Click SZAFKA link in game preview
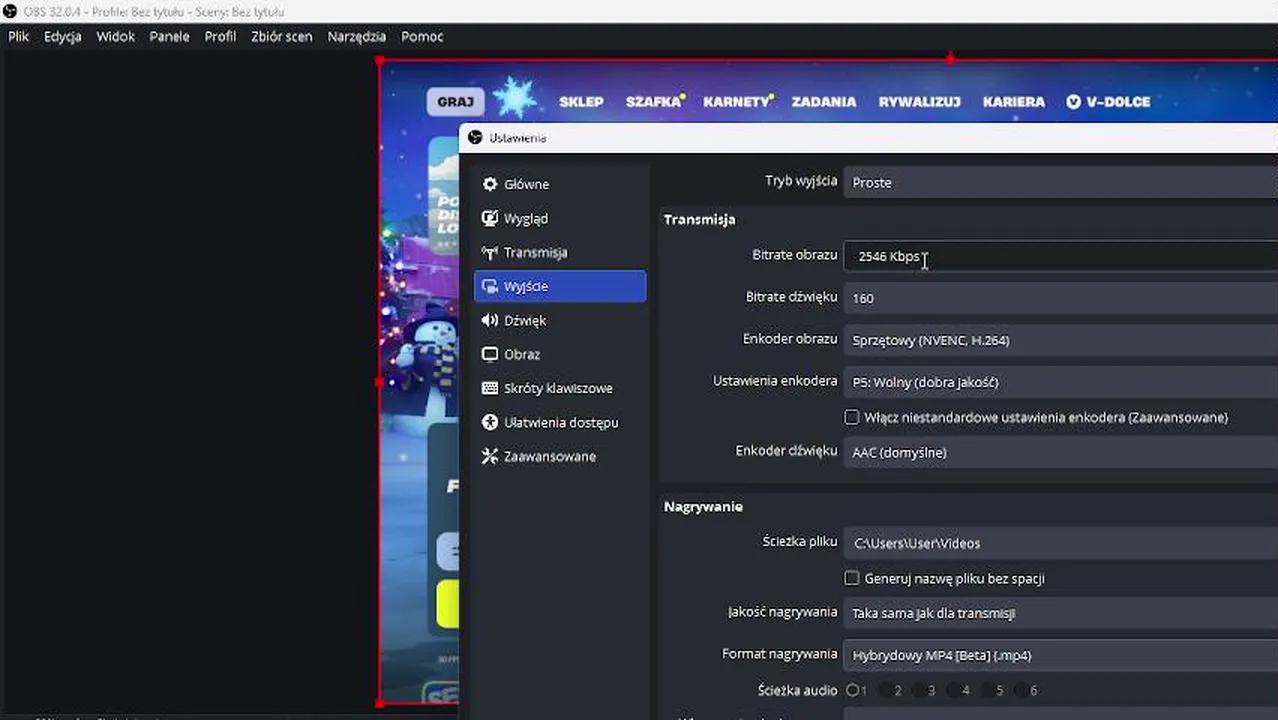Viewport: 1278px width, 720px height. tap(653, 101)
